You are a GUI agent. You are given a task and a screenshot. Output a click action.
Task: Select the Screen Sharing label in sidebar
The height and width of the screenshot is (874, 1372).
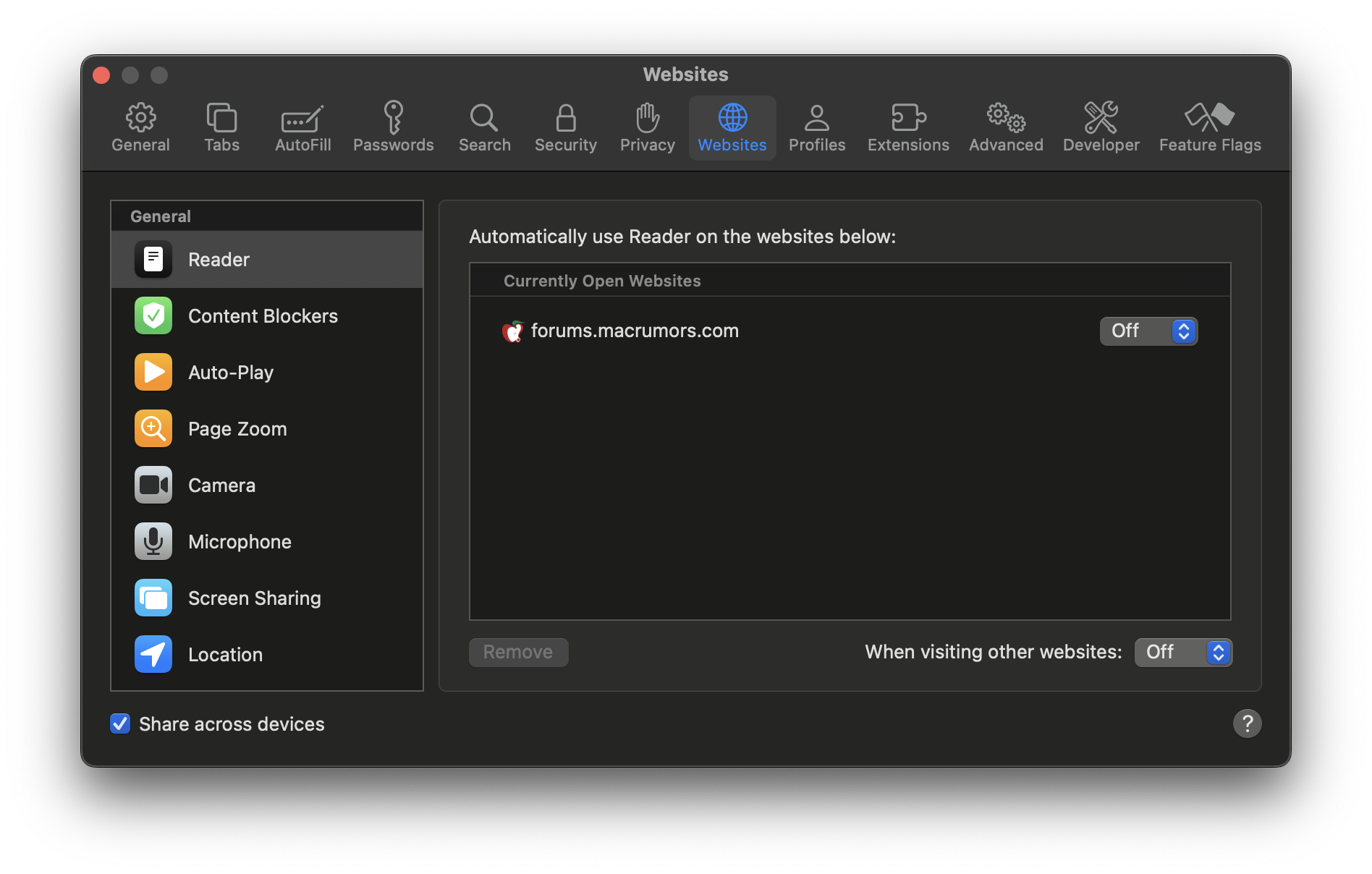[255, 598]
